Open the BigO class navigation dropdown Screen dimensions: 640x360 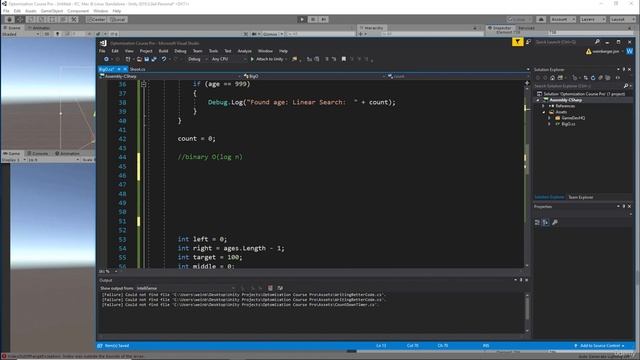(x=314, y=76)
